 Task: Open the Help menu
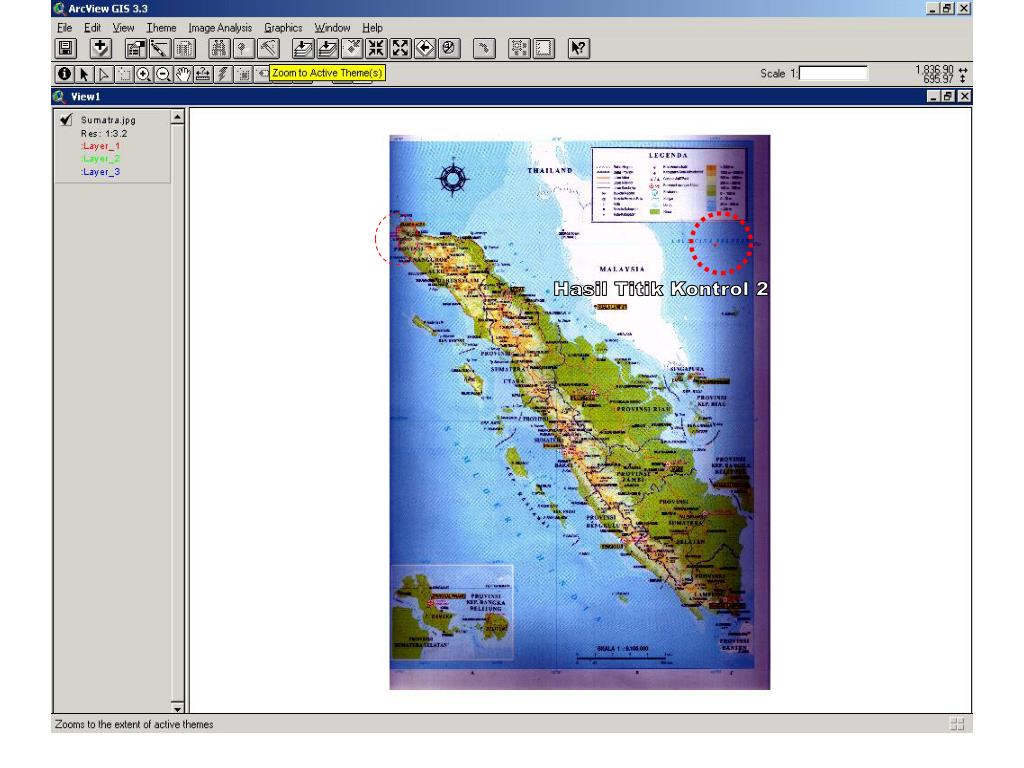[x=372, y=27]
